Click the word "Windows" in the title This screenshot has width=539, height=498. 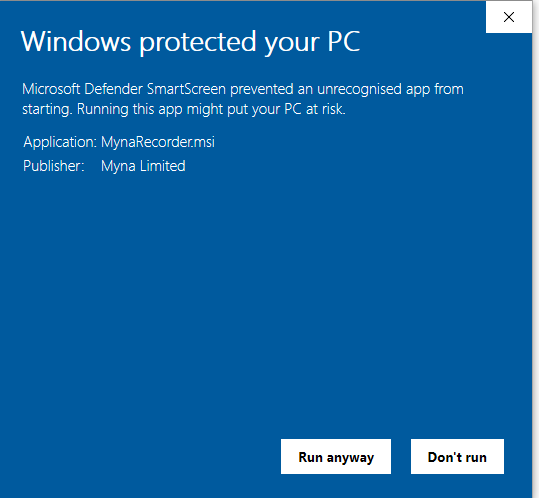[76, 41]
